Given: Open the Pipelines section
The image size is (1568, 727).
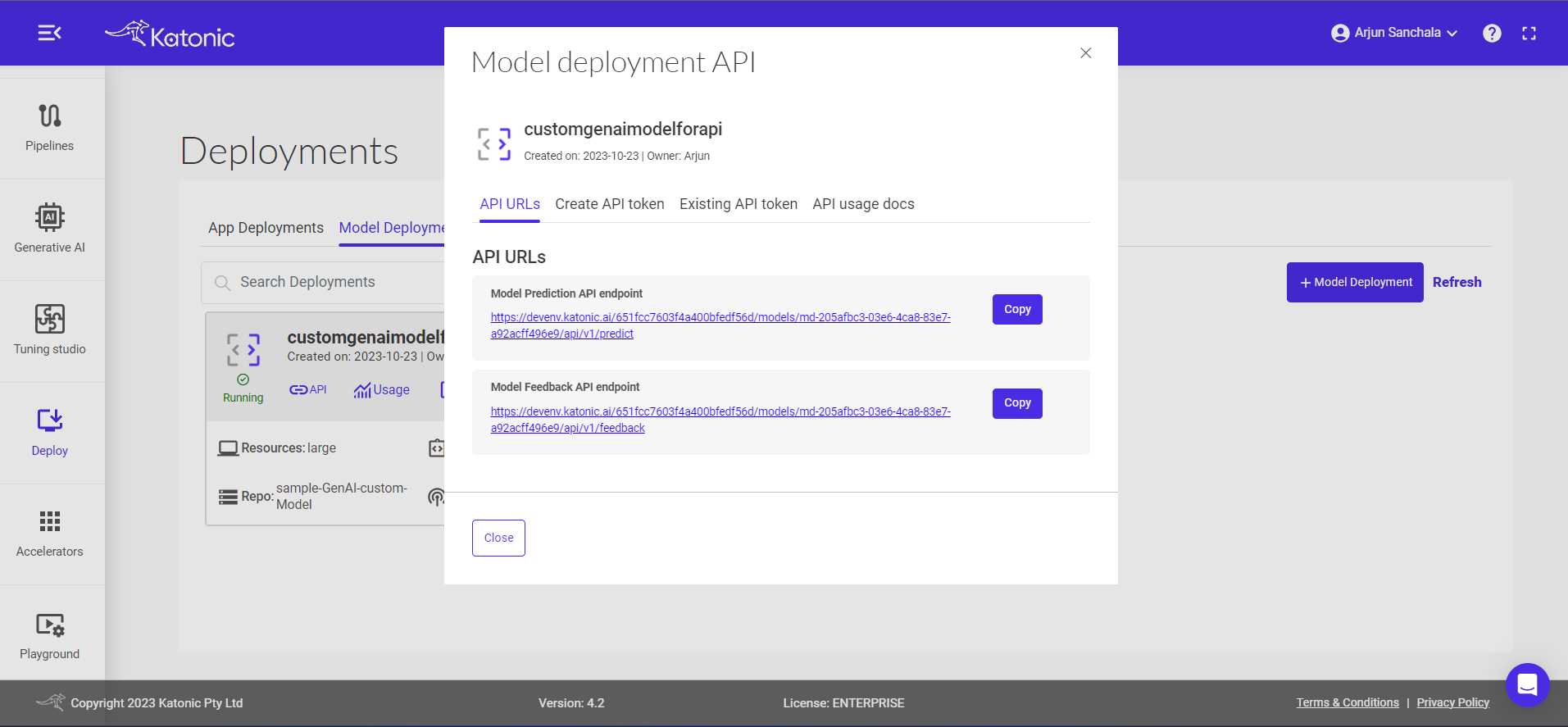Looking at the screenshot, I should pos(49,128).
